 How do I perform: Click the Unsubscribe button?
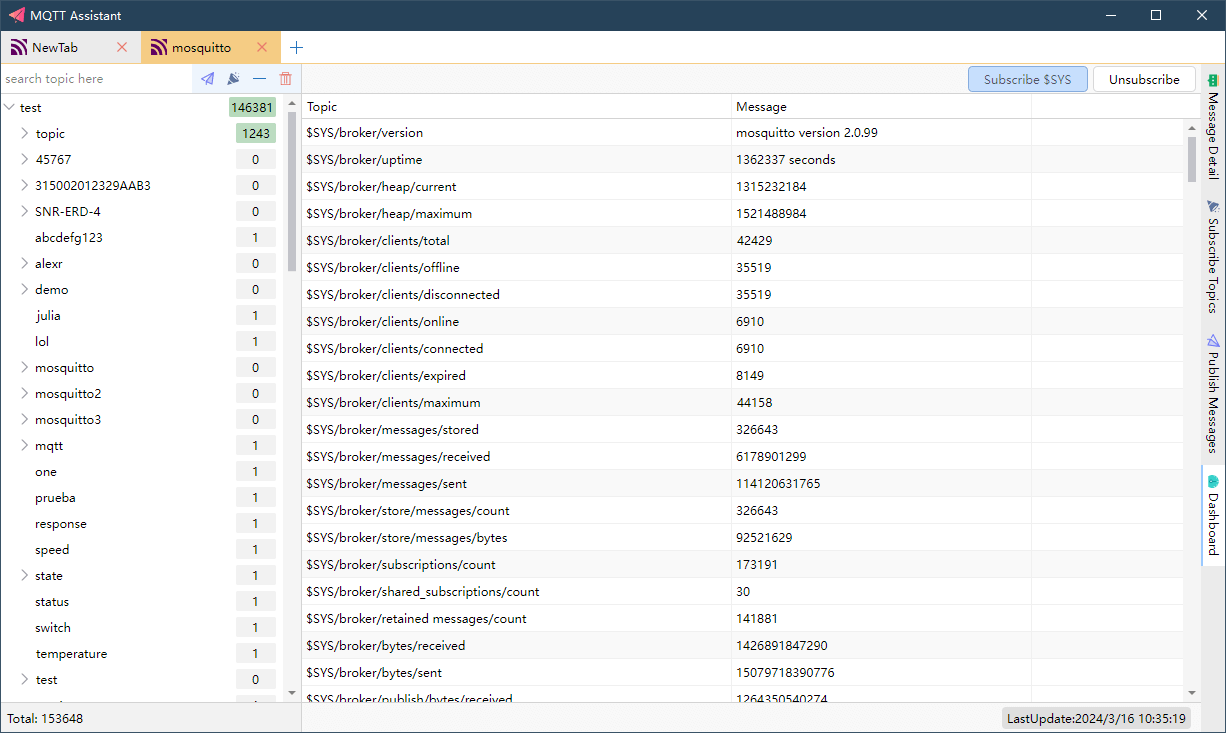coord(1144,79)
